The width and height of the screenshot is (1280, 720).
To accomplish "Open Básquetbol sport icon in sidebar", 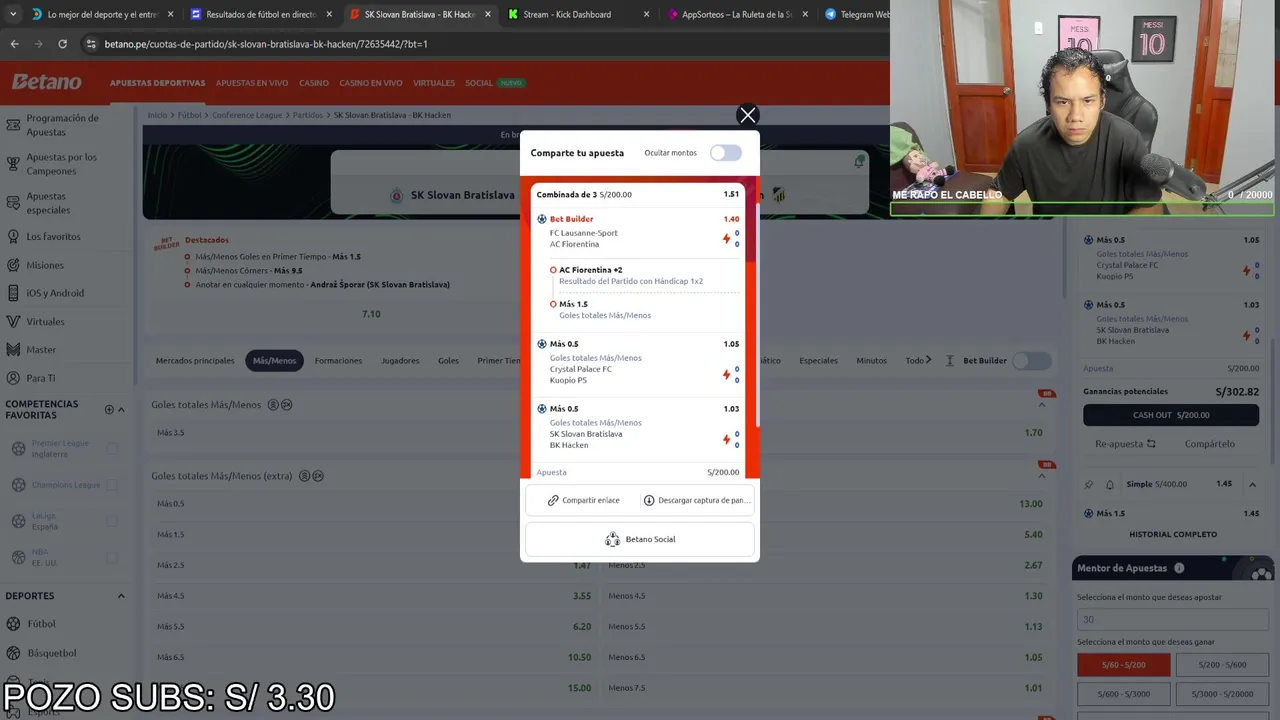I will (x=14, y=653).
